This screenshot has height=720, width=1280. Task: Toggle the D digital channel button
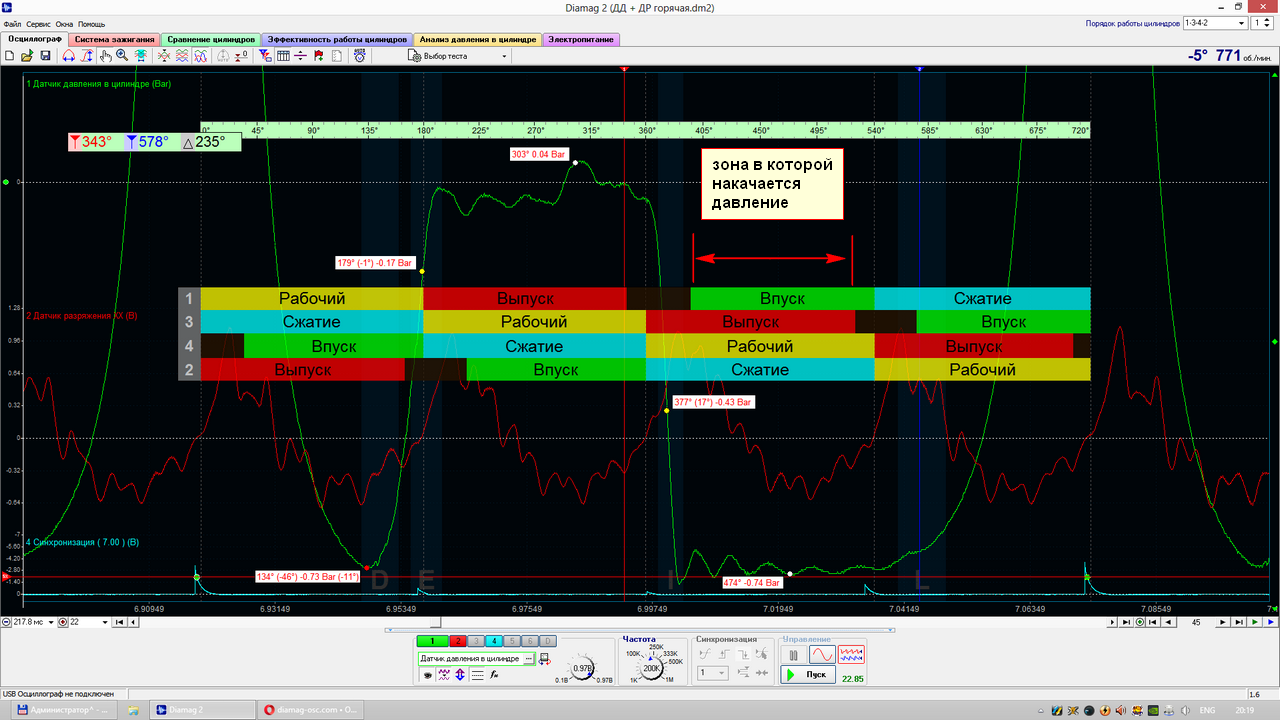tap(548, 641)
